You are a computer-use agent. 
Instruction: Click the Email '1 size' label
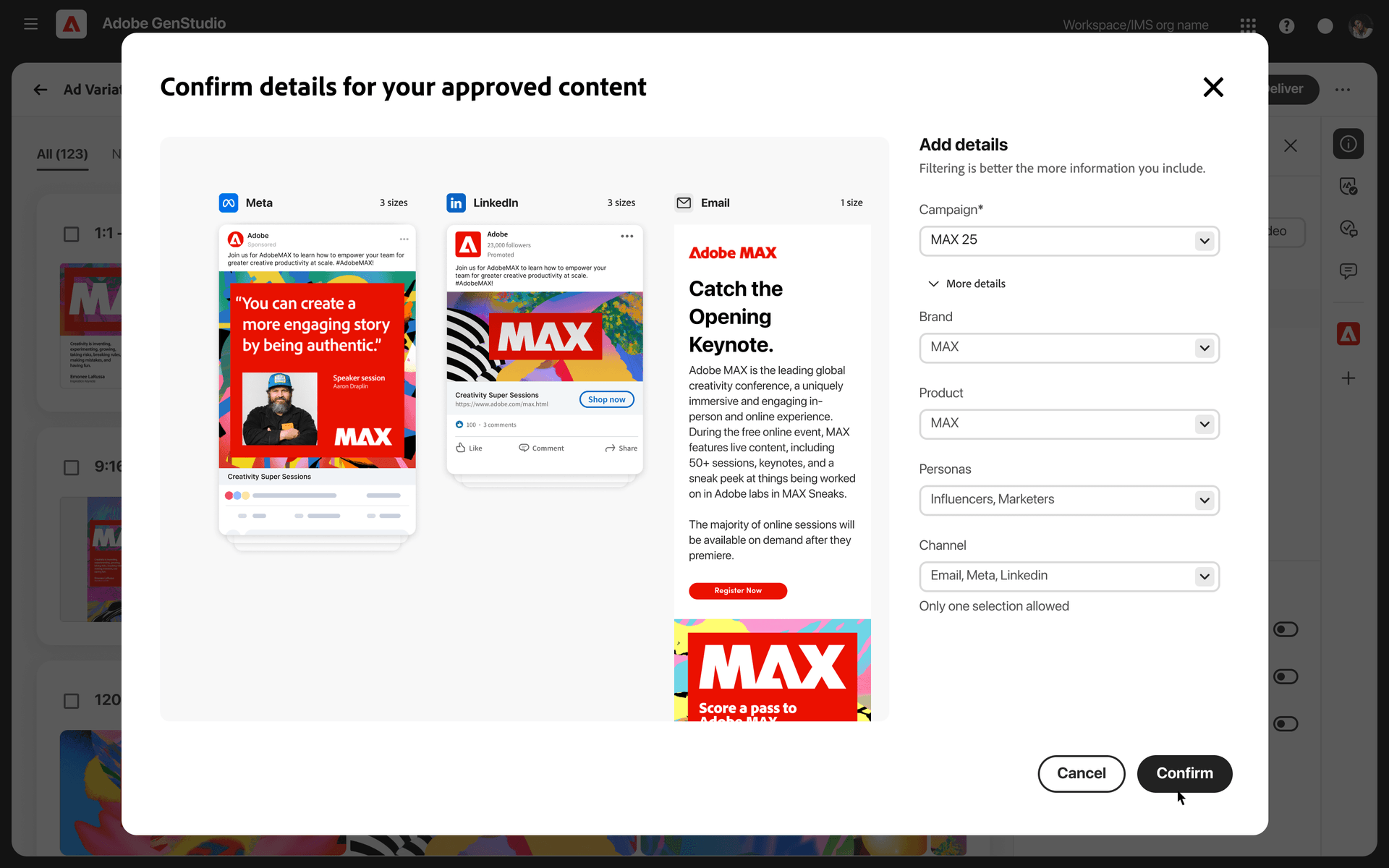(851, 203)
